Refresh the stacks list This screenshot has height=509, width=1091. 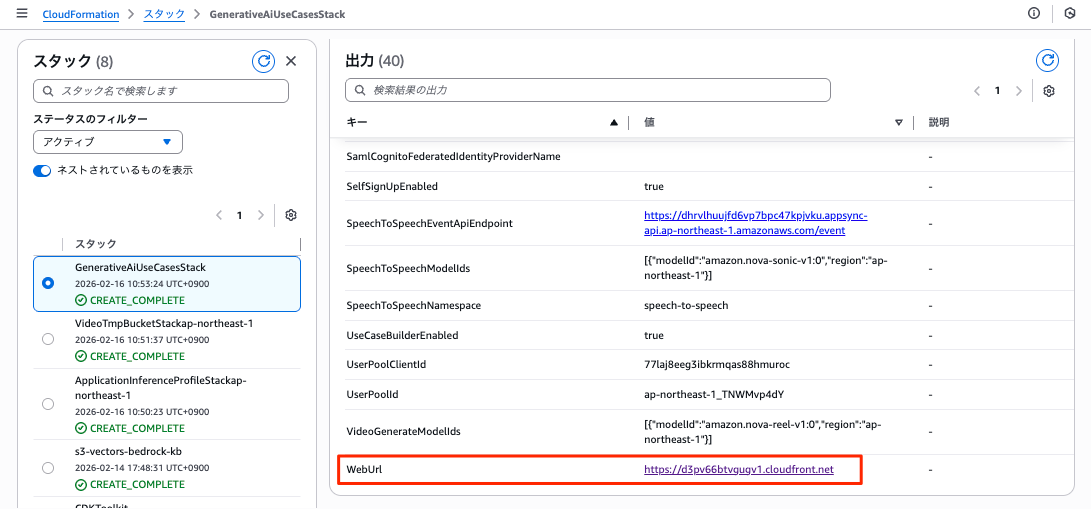click(263, 61)
